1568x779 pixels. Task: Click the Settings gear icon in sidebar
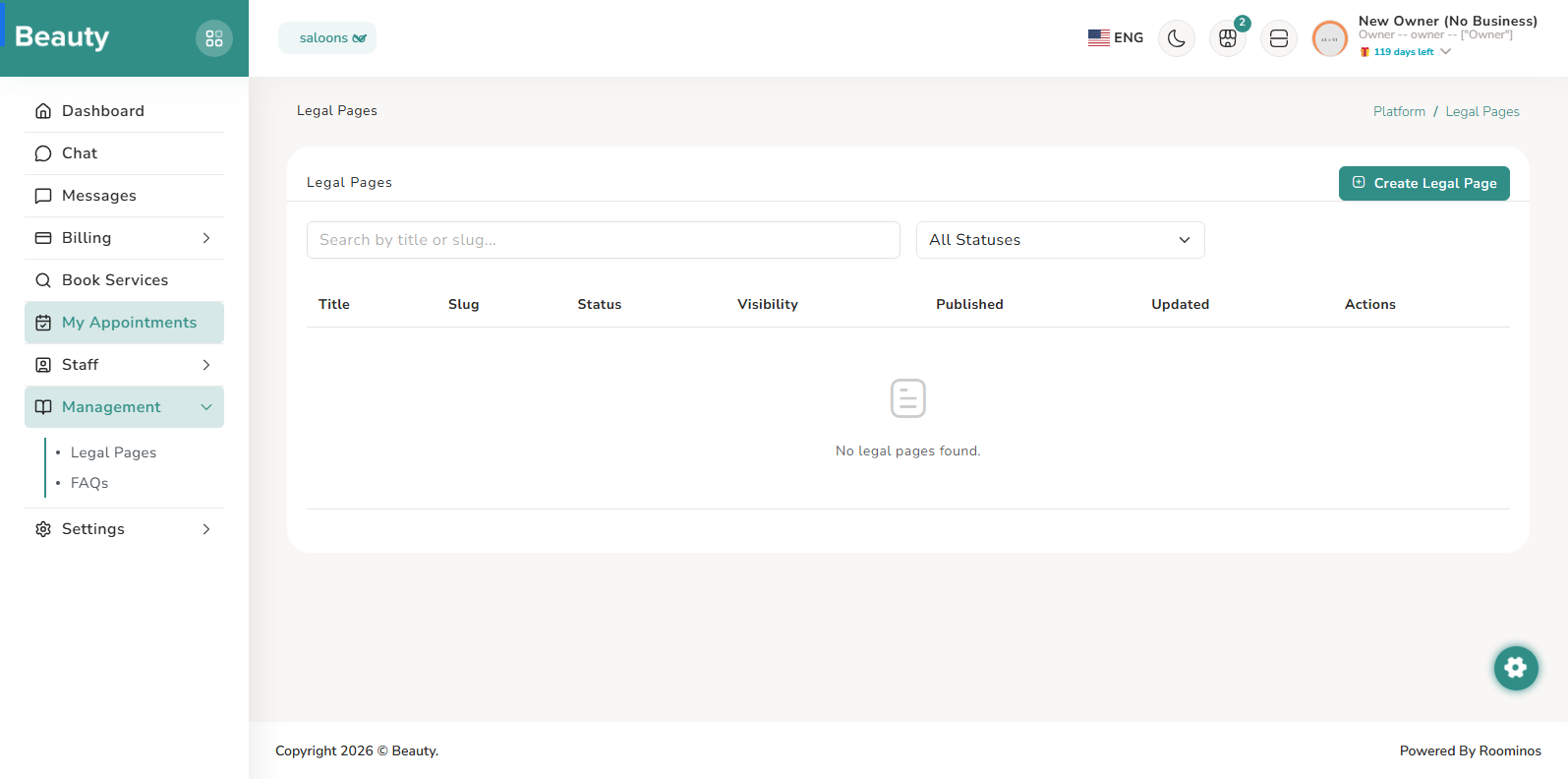43,529
